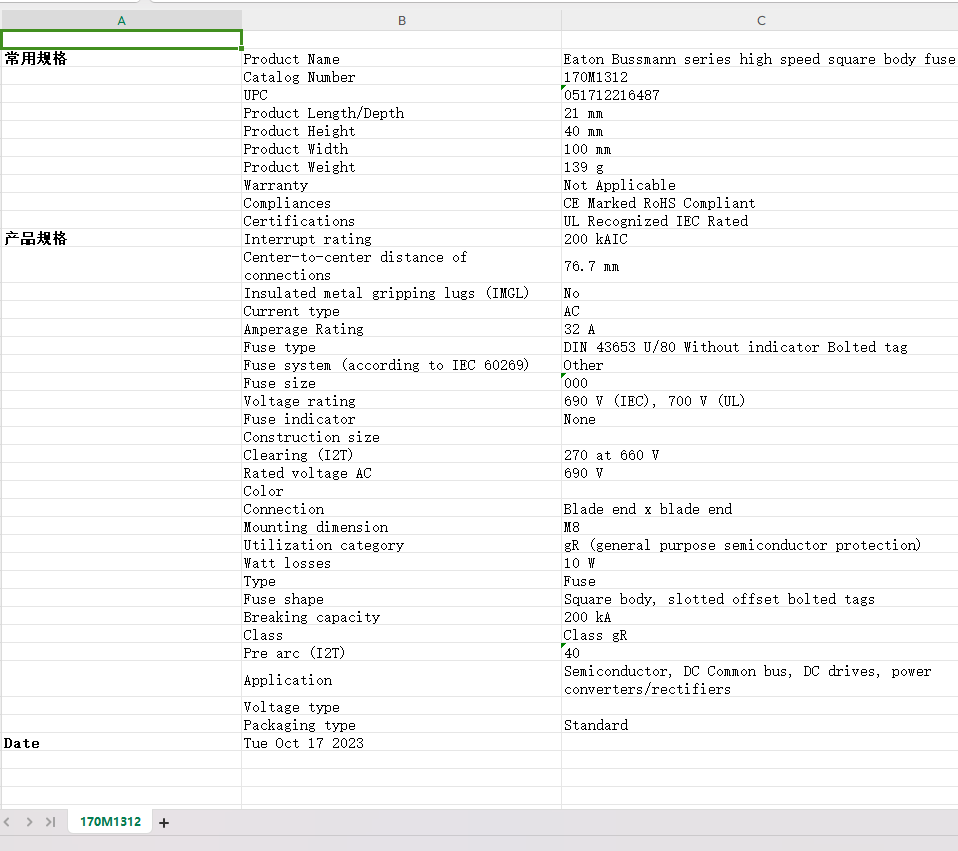Select the 'Compliances' cell
The image size is (958, 851).
pyautogui.click(x=401, y=203)
